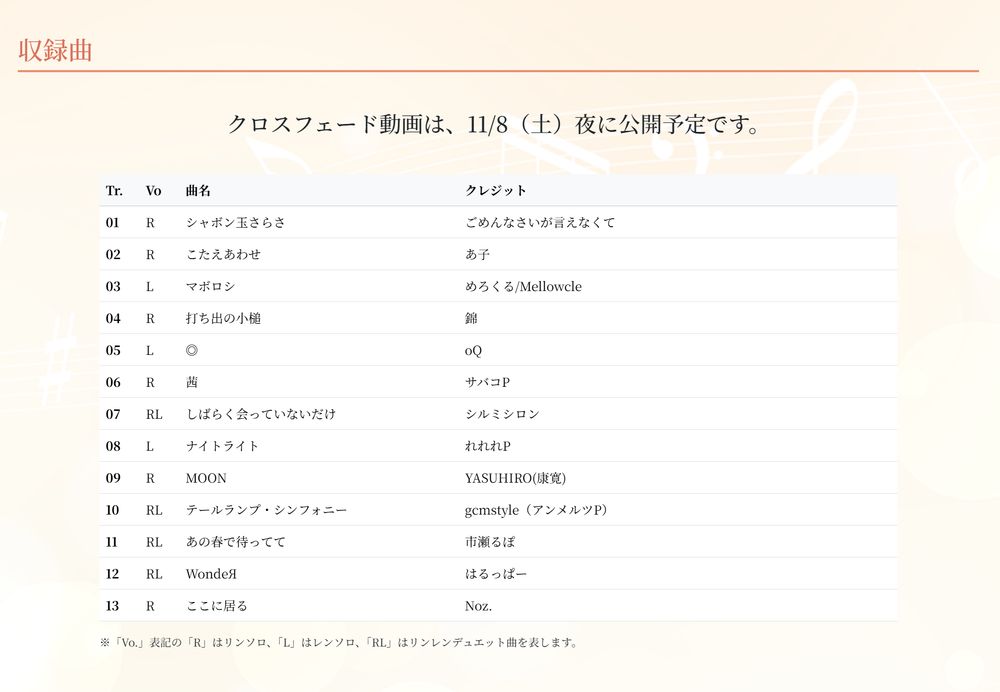Click credit 錦
This screenshot has width=1000, height=692.
click(471, 318)
